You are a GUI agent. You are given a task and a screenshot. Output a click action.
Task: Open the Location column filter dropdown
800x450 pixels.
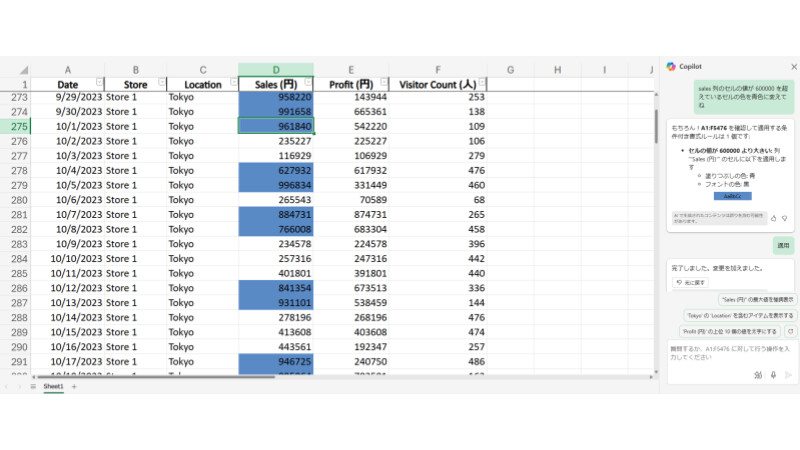(x=233, y=85)
